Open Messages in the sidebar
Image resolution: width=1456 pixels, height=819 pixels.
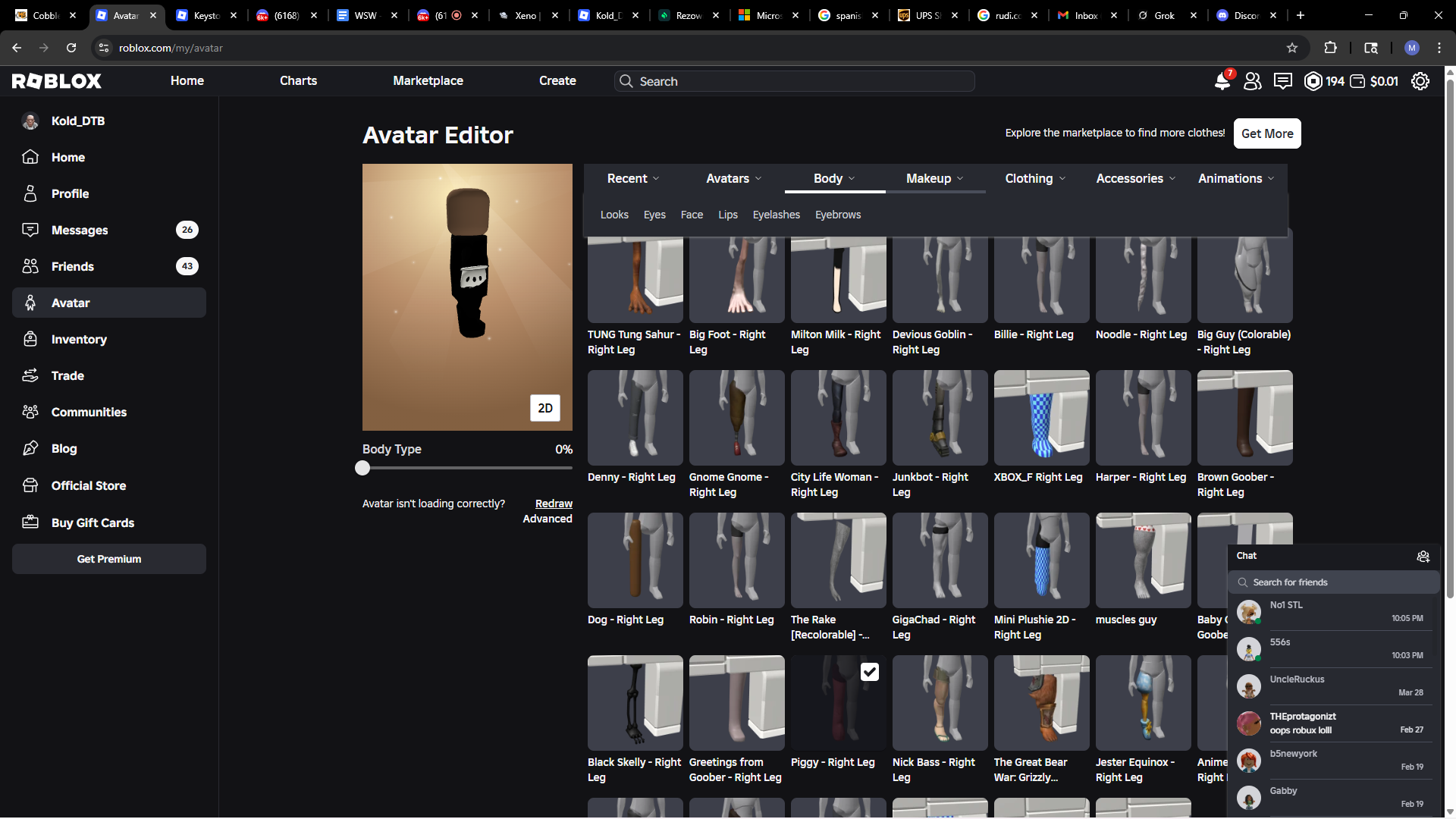pyautogui.click(x=109, y=230)
